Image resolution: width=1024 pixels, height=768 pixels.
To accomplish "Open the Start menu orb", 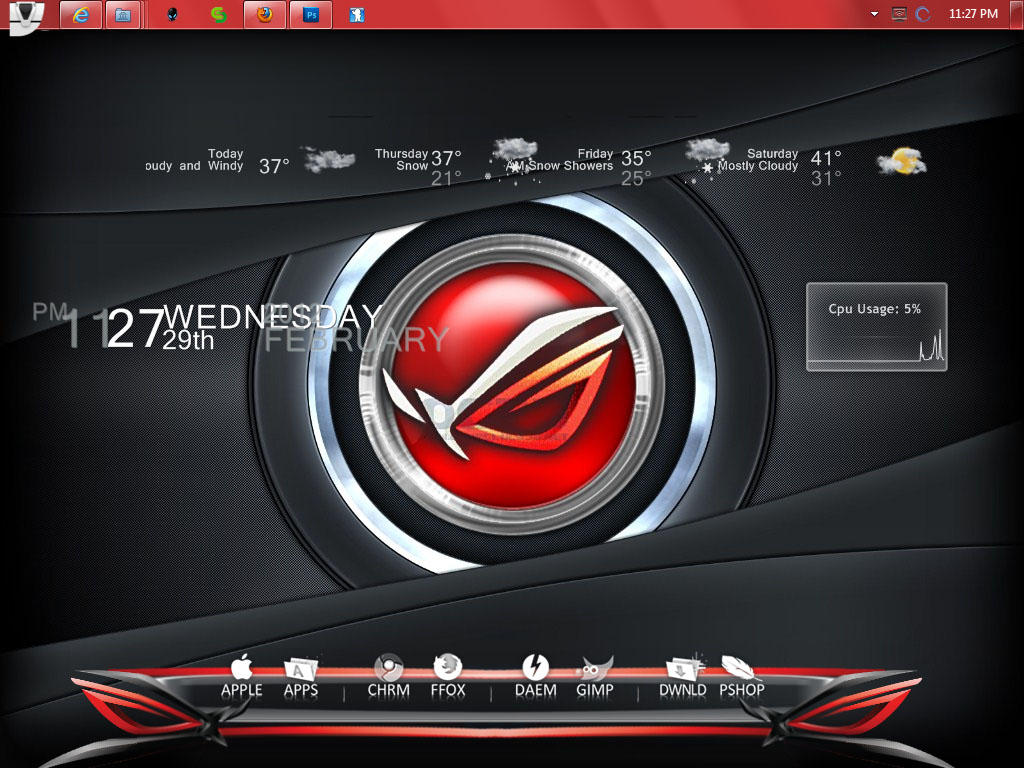I will 26,16.
